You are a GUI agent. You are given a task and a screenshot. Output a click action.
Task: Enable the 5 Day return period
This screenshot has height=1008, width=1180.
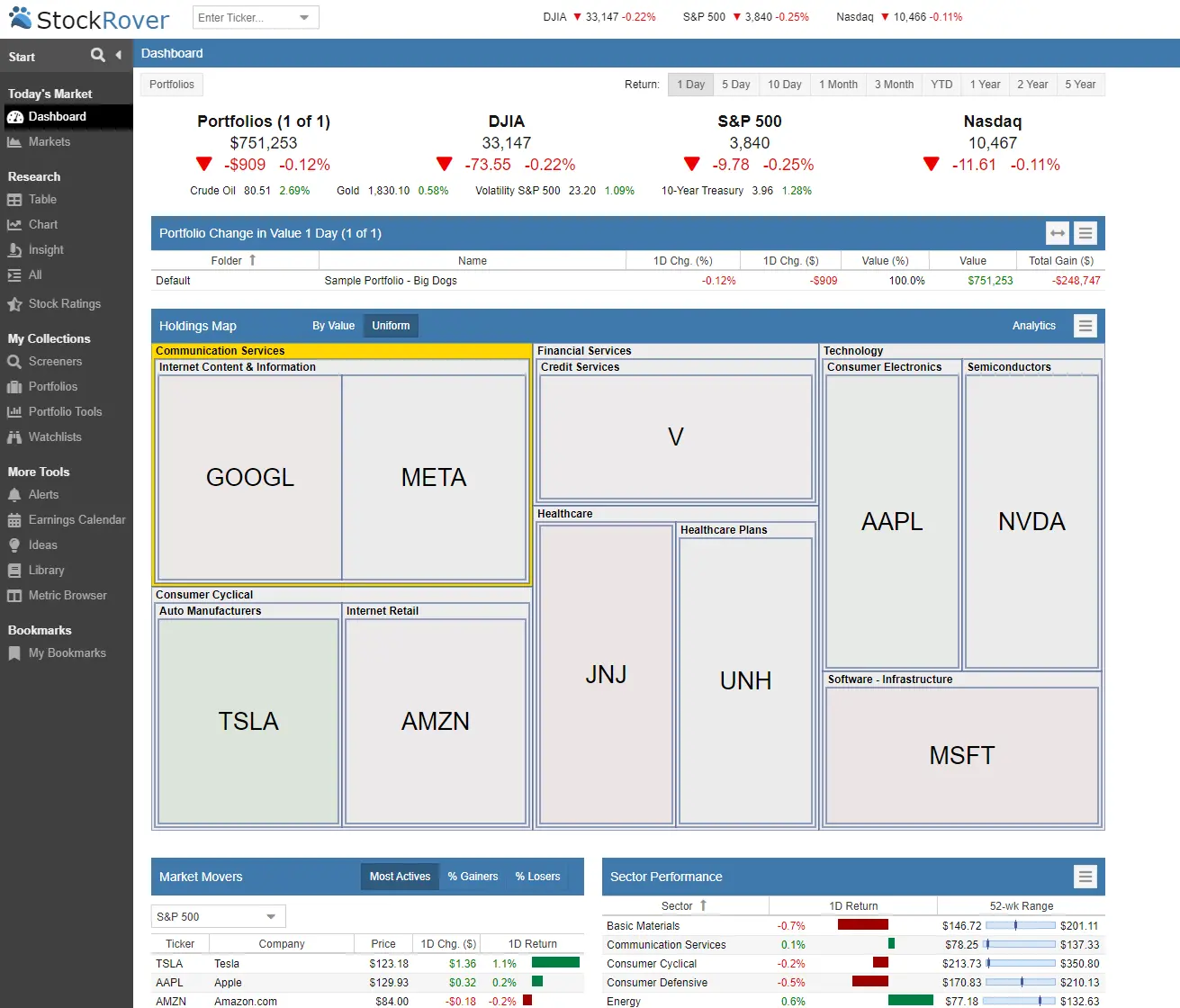pos(736,84)
